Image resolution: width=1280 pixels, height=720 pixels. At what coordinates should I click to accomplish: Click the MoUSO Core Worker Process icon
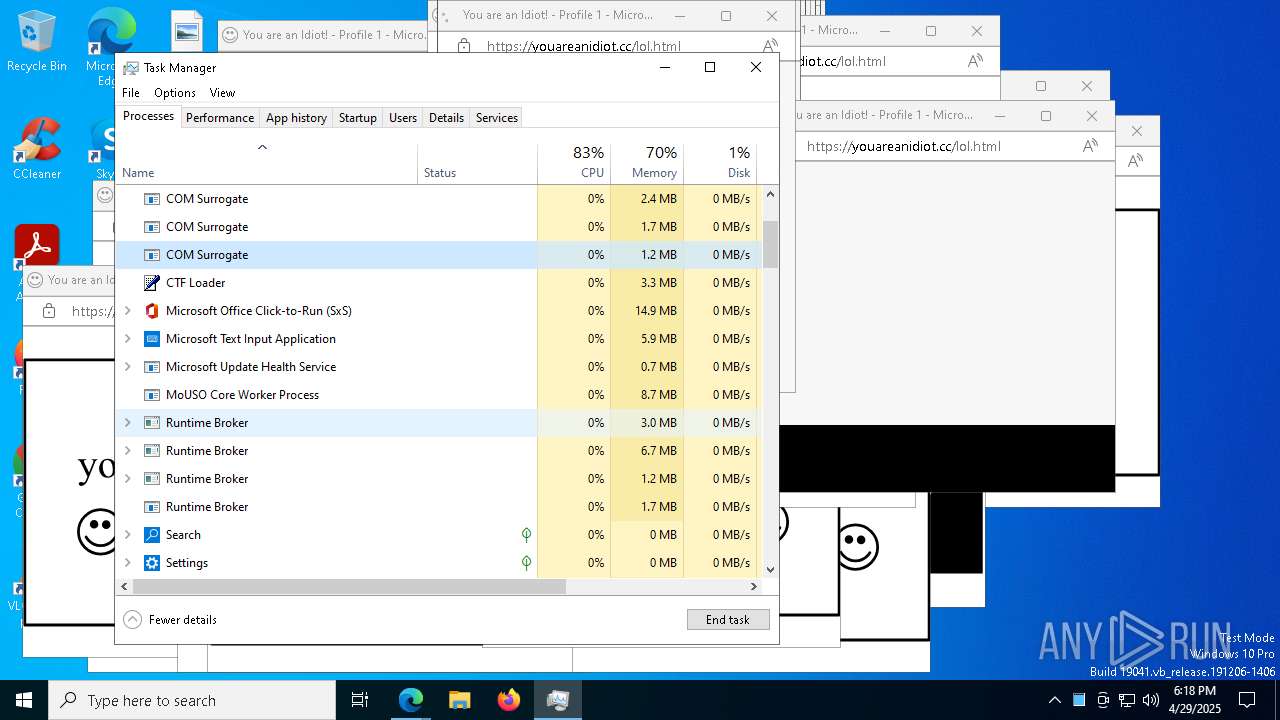(152, 395)
